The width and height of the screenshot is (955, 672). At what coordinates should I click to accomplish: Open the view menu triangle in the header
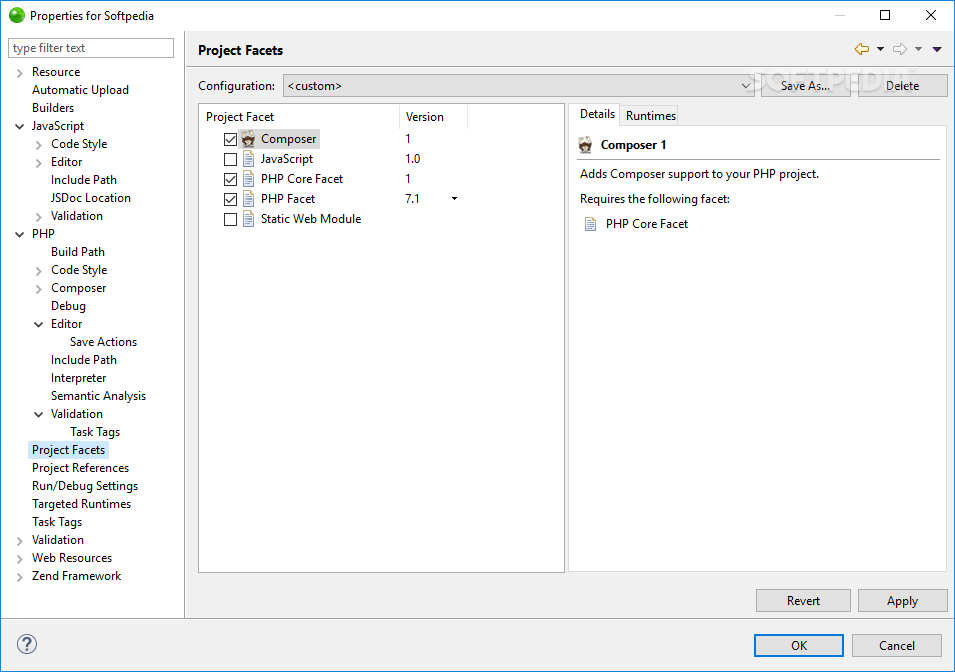click(x=937, y=49)
